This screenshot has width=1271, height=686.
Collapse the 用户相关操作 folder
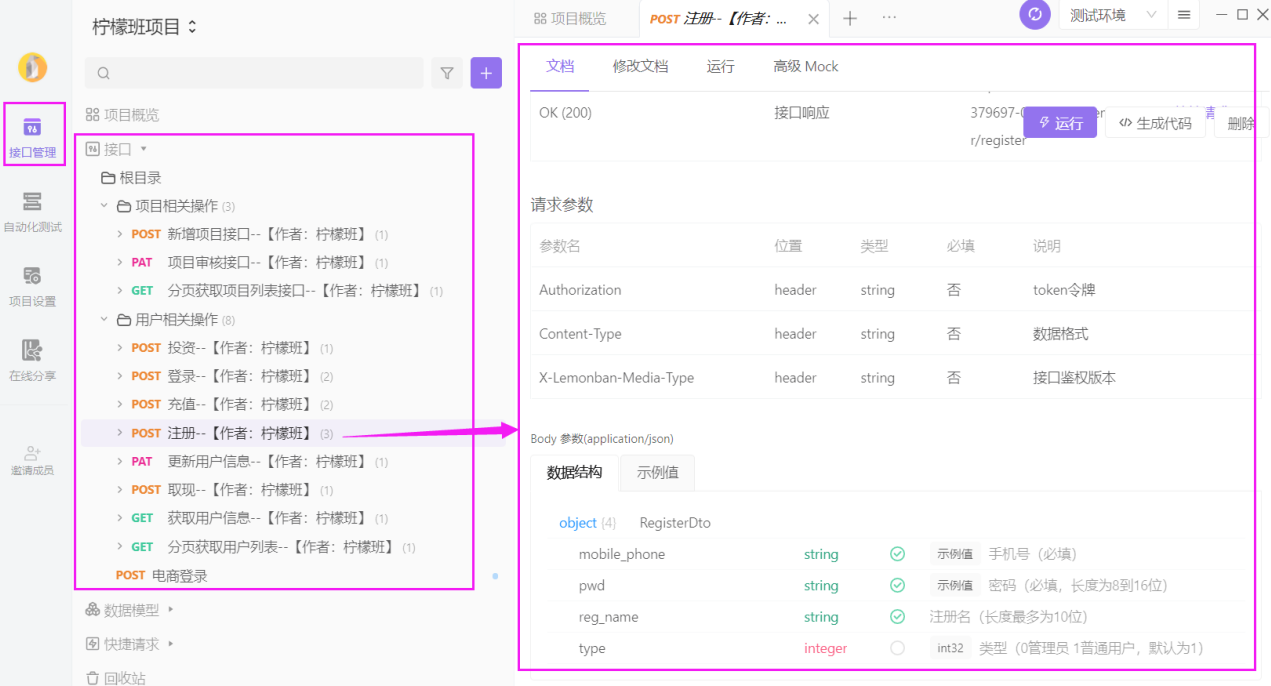tap(104, 320)
